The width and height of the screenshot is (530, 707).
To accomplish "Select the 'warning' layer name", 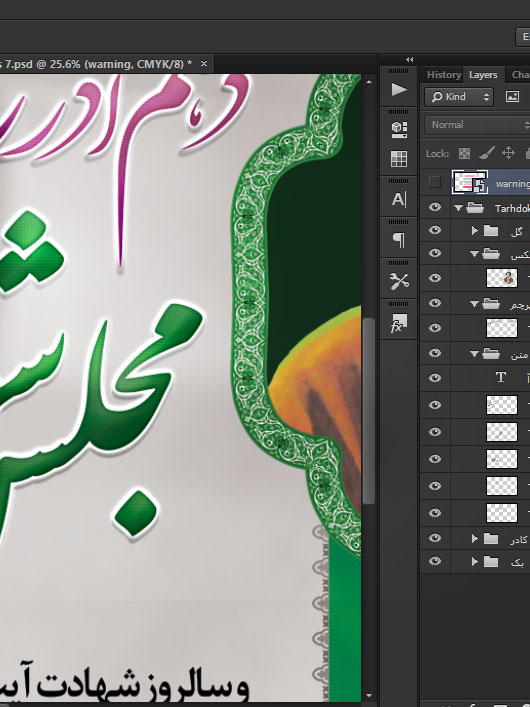I will (512, 184).
